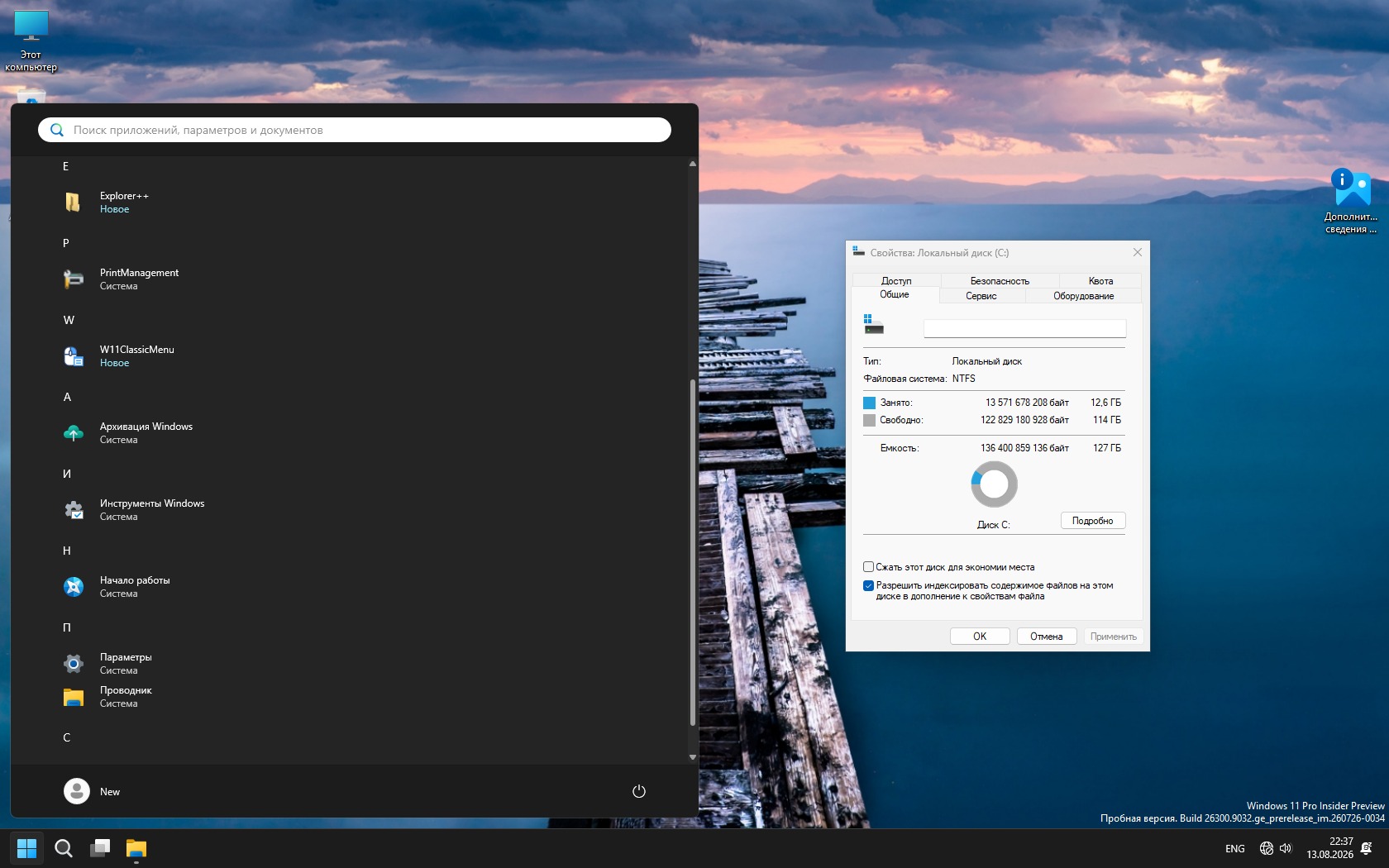The width and height of the screenshot is (1389, 868).
Task: Select the Общие tab
Action: 895,294
